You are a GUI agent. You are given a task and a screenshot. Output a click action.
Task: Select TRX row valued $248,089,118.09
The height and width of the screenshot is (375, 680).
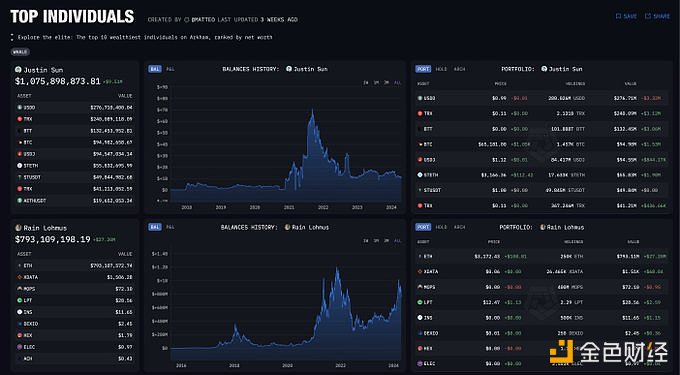click(x=75, y=119)
